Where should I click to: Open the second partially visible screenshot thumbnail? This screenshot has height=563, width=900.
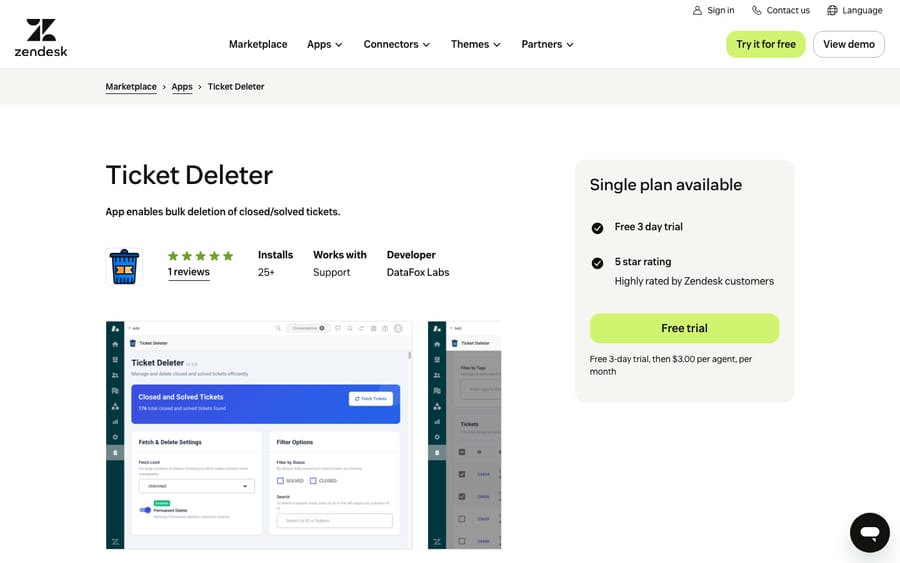pyautogui.click(x=464, y=435)
